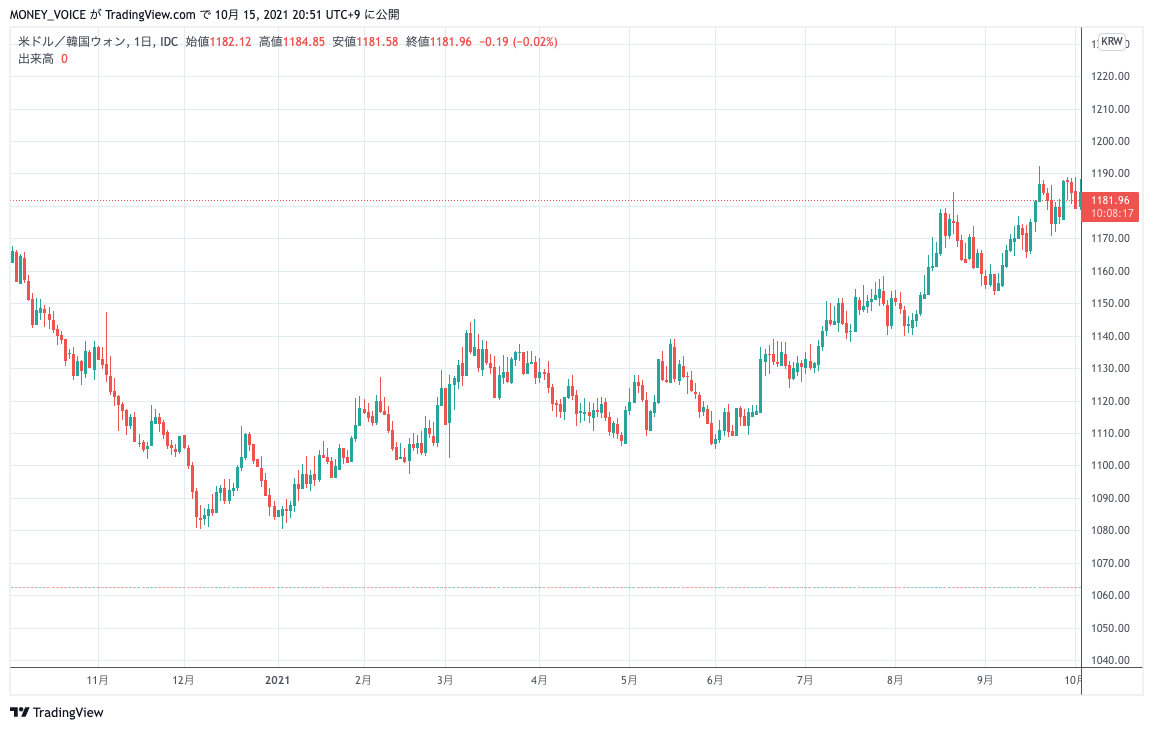
Task: Click the 終値 close value in header
Action: 450,42
